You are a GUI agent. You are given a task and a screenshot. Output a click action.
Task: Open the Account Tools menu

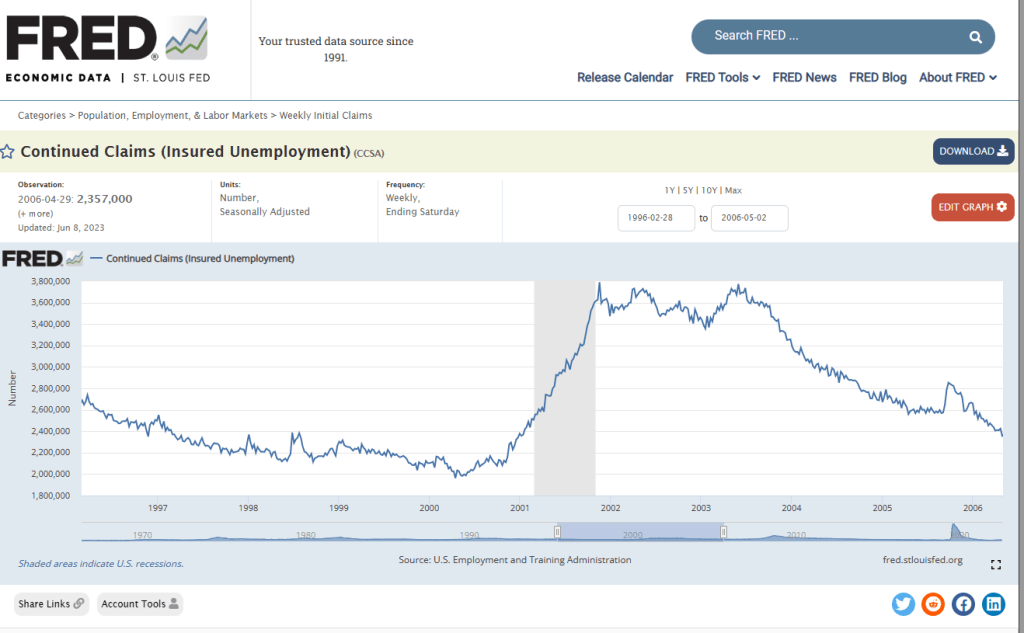coord(139,604)
